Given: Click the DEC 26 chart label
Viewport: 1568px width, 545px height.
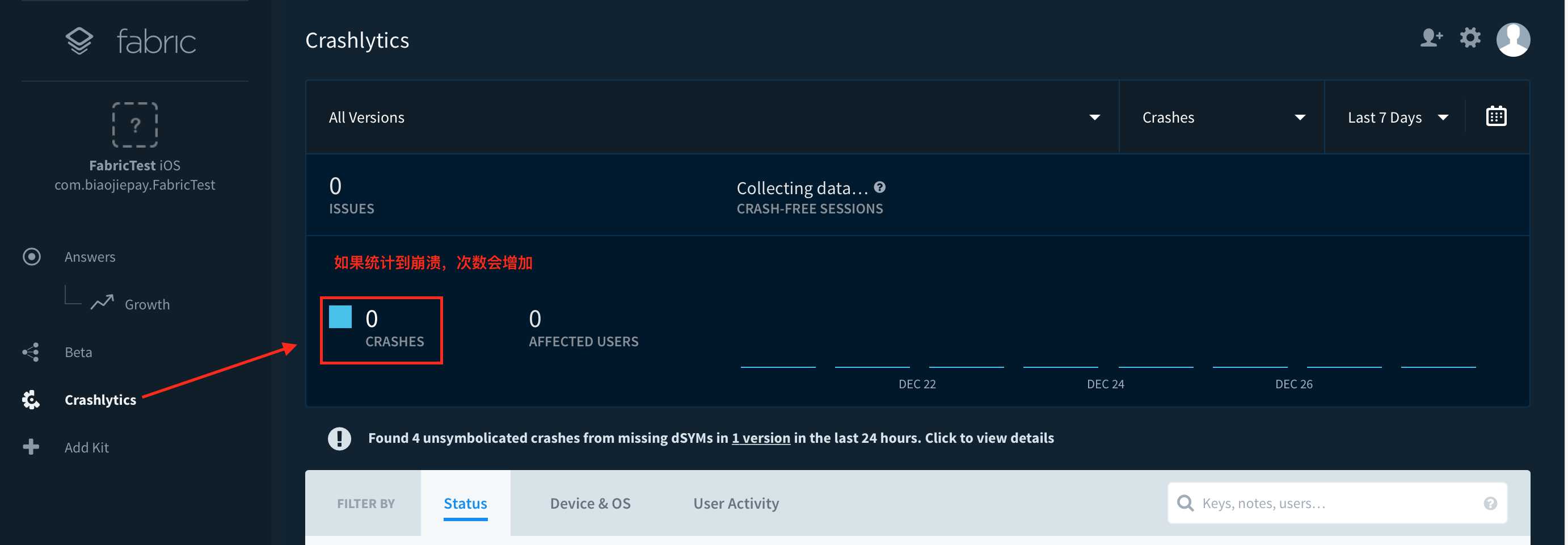Looking at the screenshot, I should (1293, 384).
